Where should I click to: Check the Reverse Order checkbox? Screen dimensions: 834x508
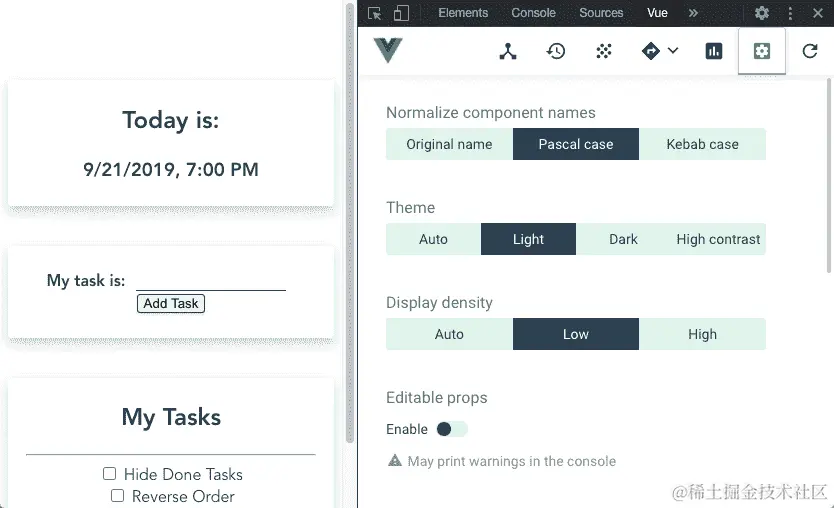pyautogui.click(x=118, y=496)
